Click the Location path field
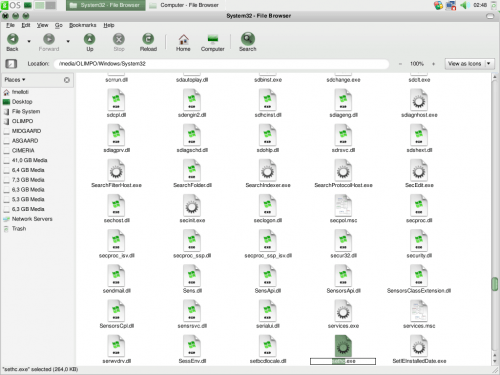This screenshot has width=500, height=375. (222, 64)
